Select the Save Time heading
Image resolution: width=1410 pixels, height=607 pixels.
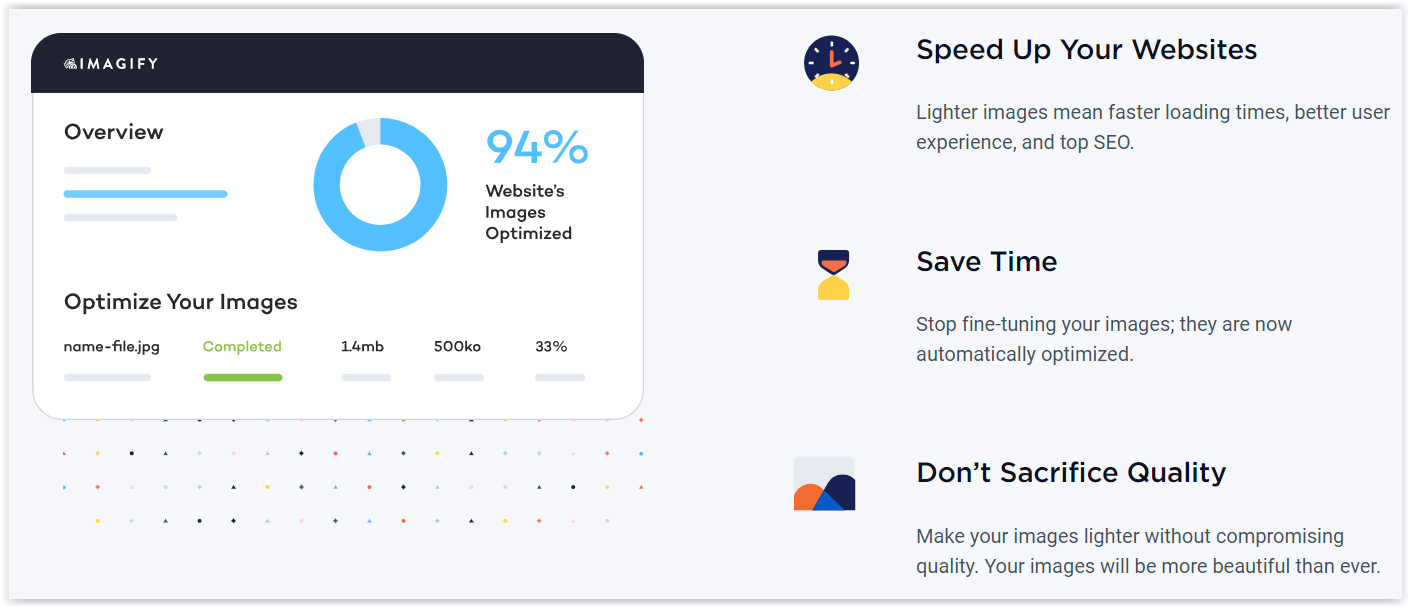(x=987, y=262)
